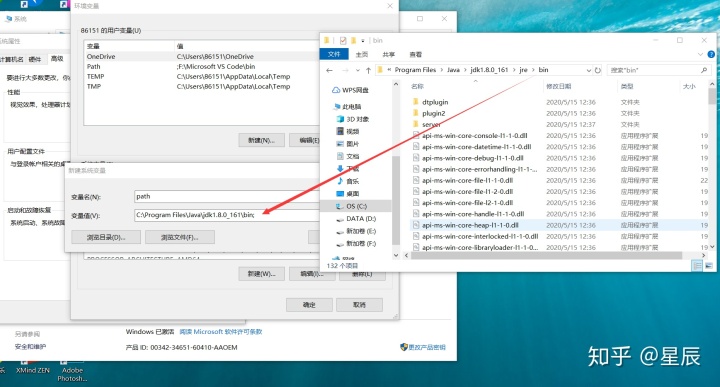Go up one folder level in Explorer
The image size is (720, 387).
[368, 70]
